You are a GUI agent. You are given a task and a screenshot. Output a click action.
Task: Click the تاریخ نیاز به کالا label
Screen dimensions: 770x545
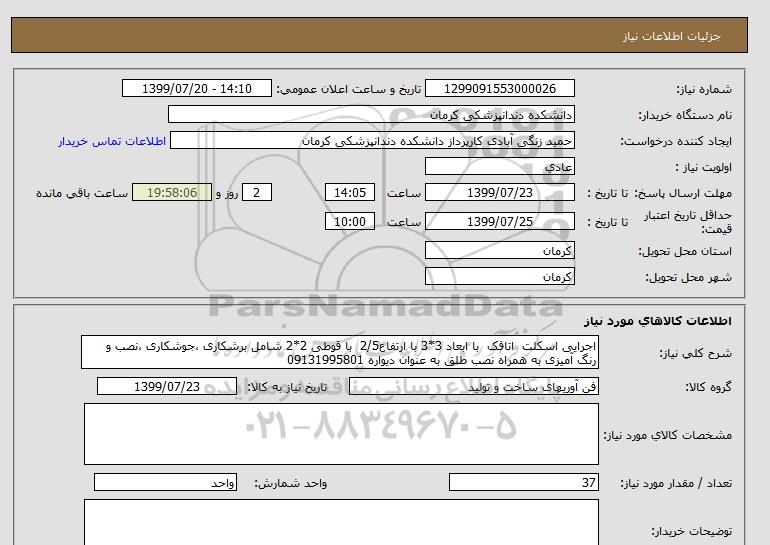[x=287, y=387]
